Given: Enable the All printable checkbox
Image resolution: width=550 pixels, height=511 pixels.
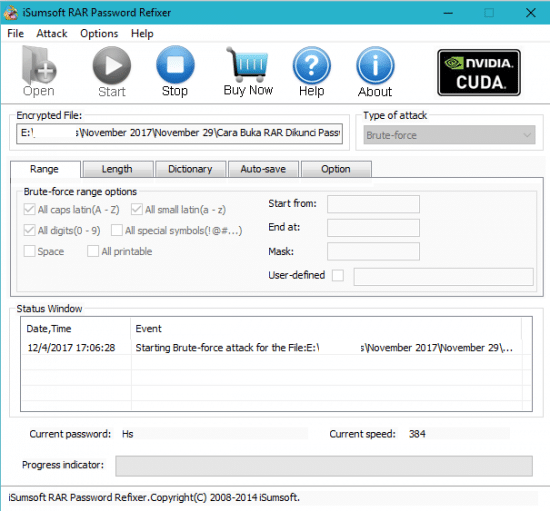Looking at the screenshot, I should [x=93, y=251].
